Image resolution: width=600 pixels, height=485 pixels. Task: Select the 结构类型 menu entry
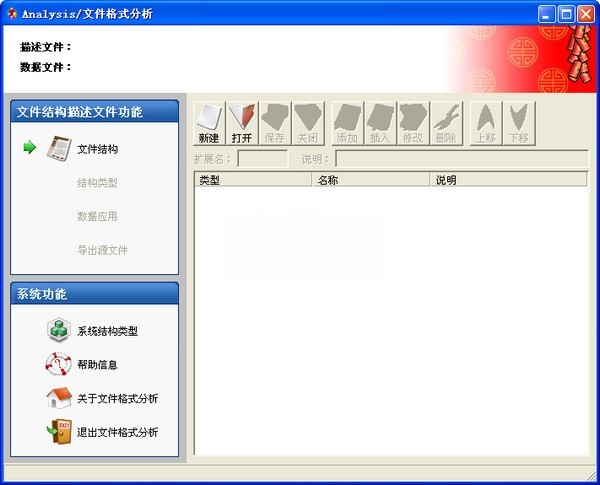[x=97, y=183]
